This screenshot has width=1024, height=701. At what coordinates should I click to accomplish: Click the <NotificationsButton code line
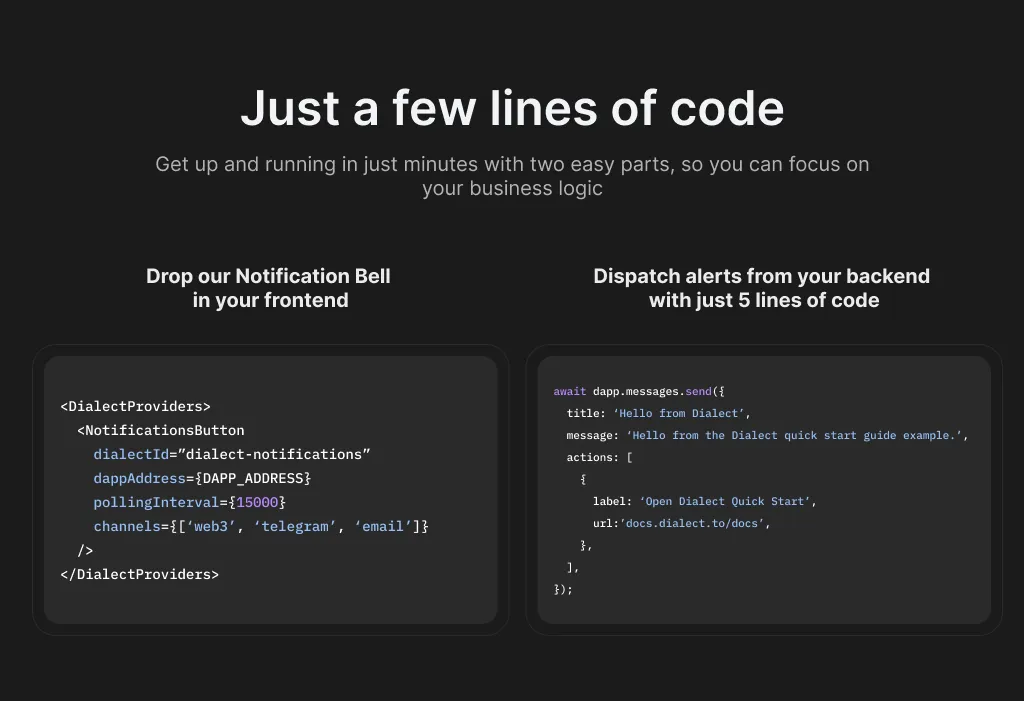161,431
